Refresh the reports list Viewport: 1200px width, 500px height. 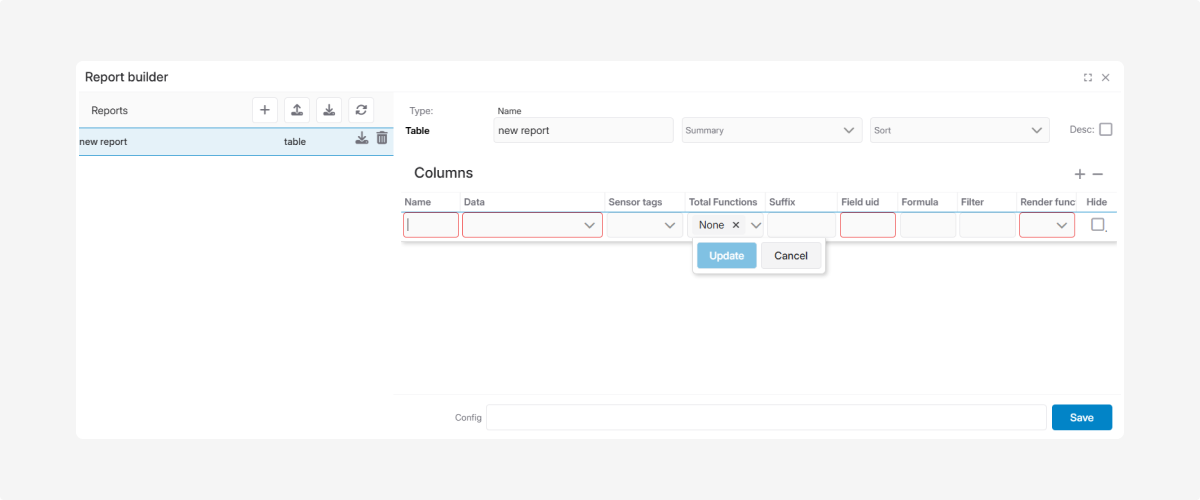361,110
